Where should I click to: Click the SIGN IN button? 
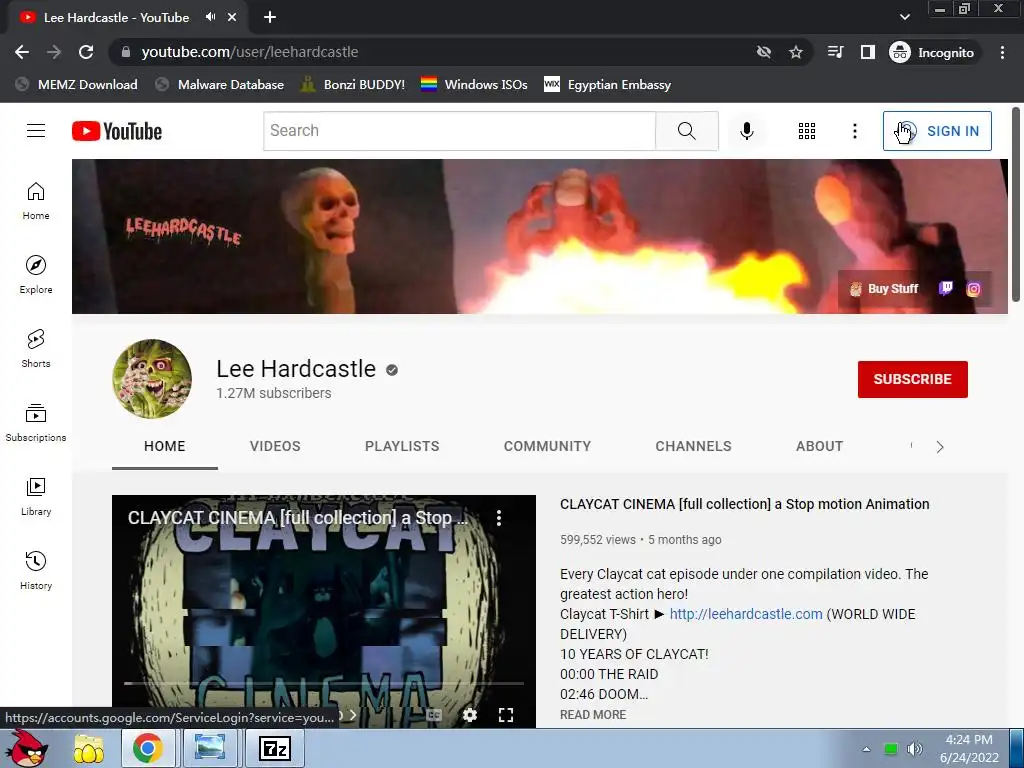[x=937, y=131]
